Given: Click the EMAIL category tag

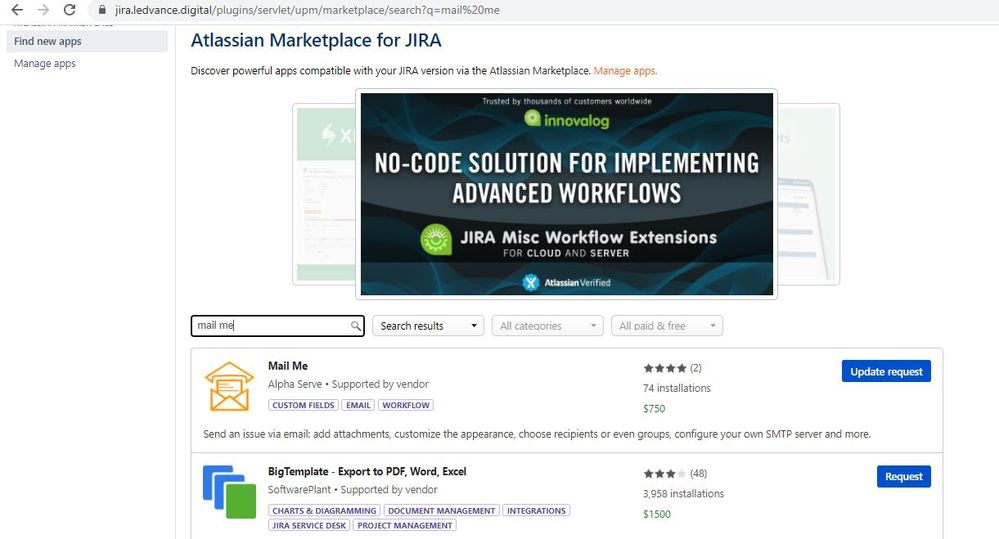Looking at the screenshot, I should (358, 405).
